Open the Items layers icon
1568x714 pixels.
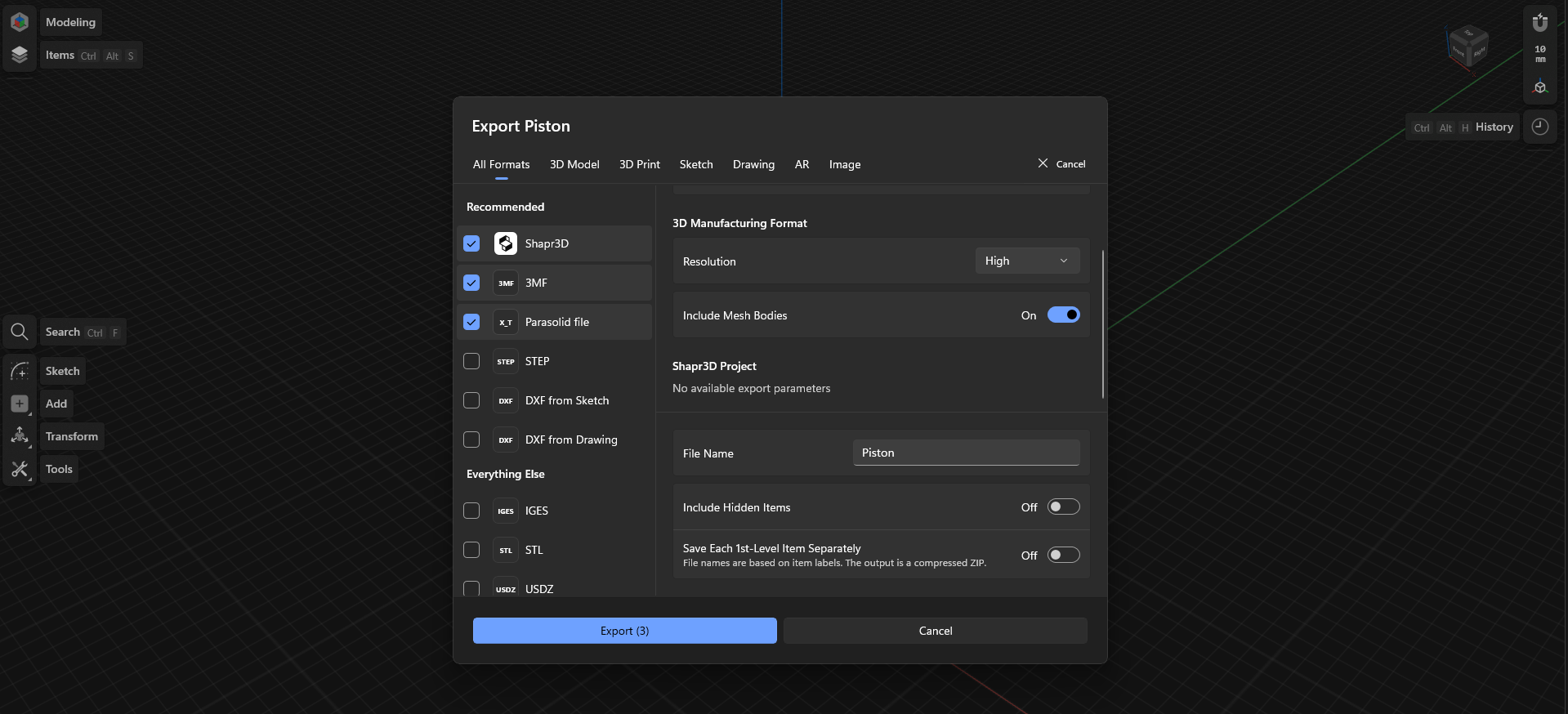20,55
